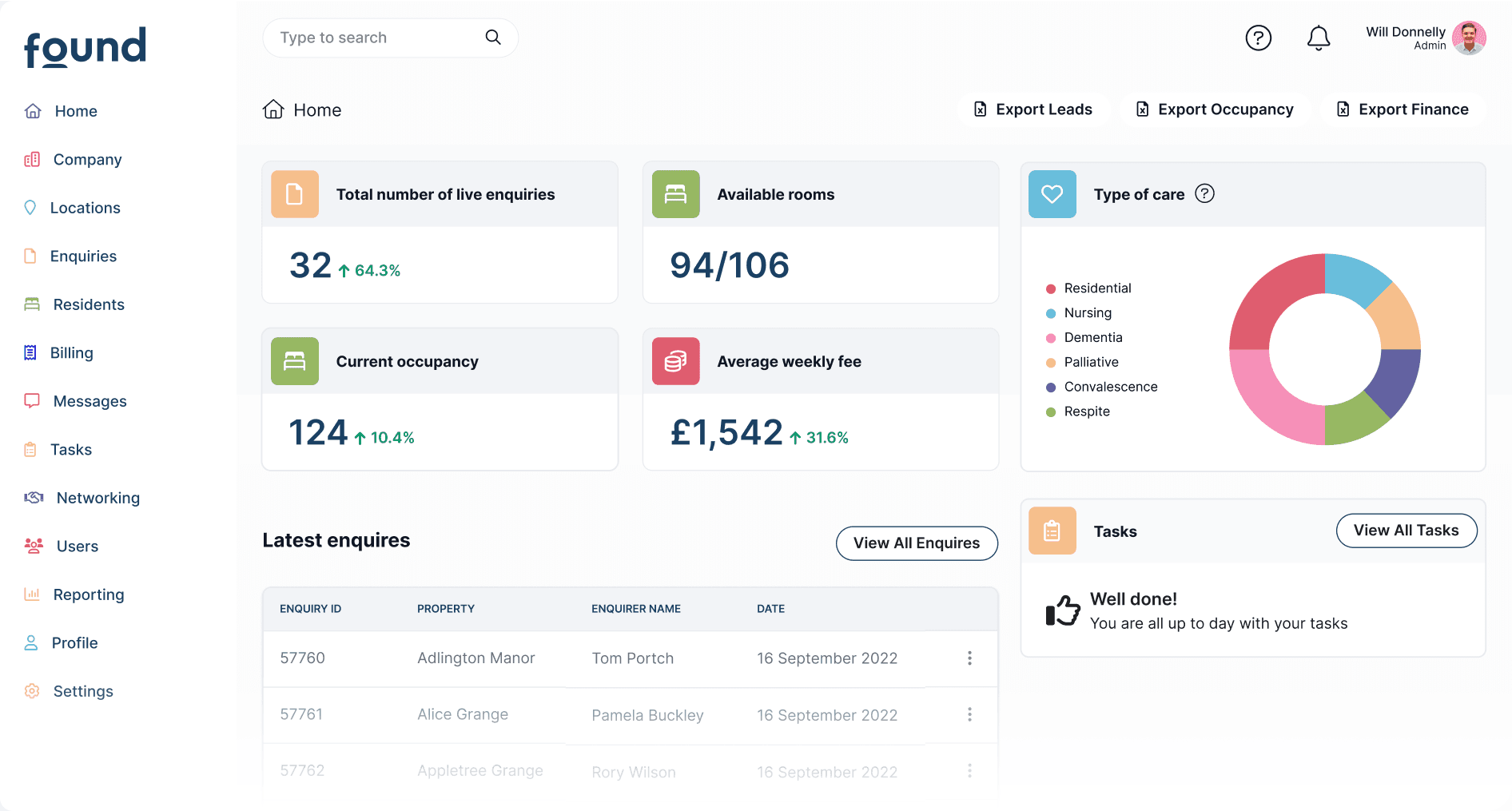Select the Residents icon in the sidebar
1512x811 pixels.
(x=32, y=304)
